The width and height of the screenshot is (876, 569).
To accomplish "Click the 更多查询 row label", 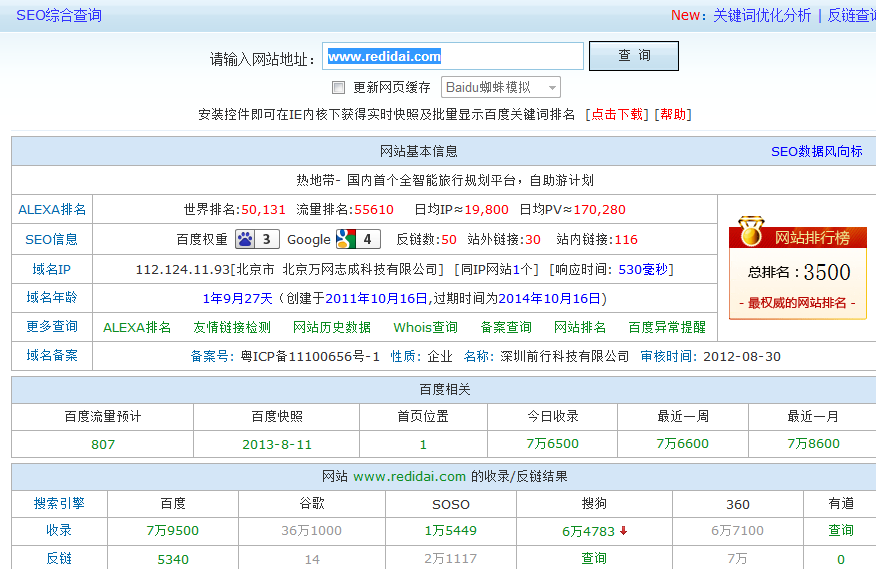I will point(51,326).
